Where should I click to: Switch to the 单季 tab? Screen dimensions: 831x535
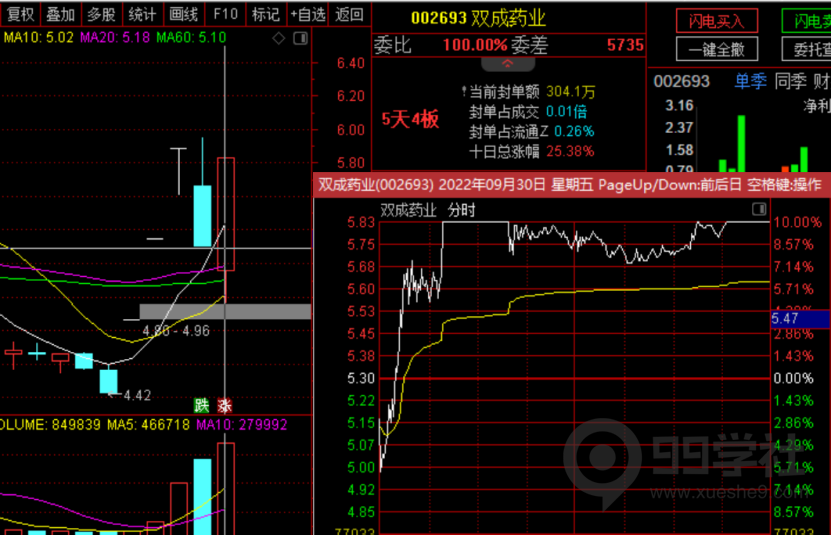coord(750,81)
